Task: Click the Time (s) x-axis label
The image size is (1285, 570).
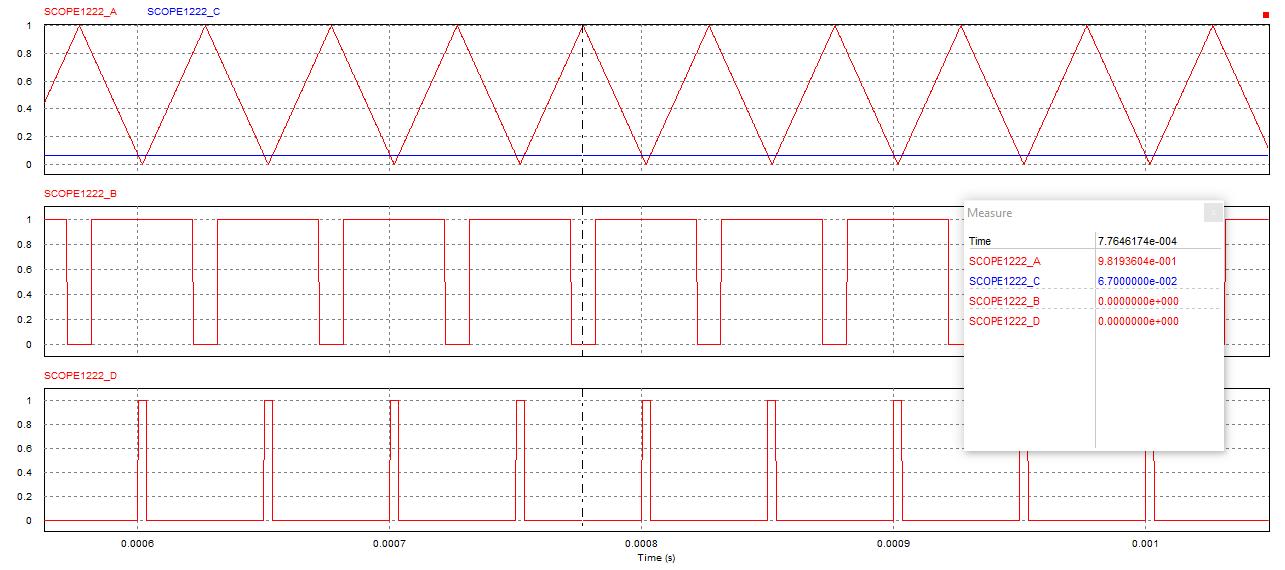Action: click(656, 557)
